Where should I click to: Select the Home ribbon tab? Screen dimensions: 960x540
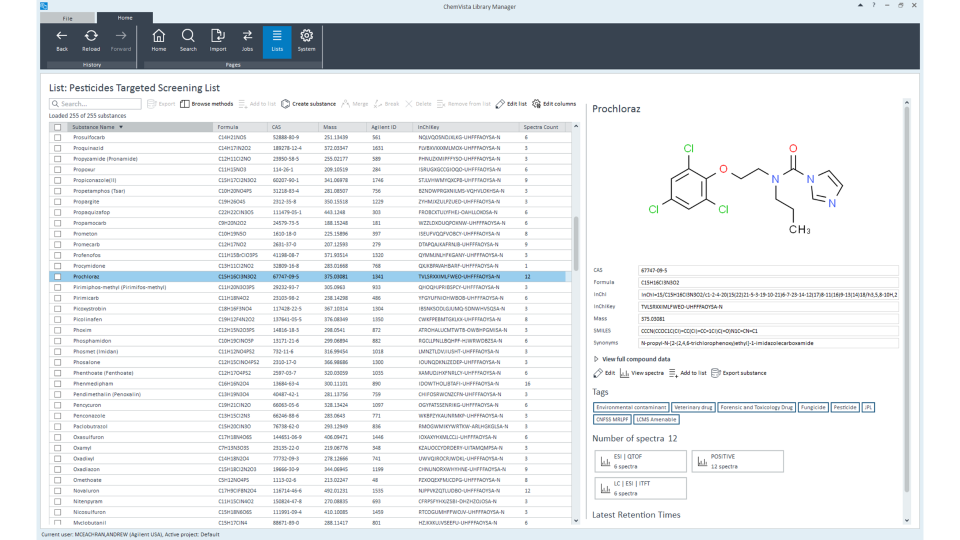pos(125,18)
